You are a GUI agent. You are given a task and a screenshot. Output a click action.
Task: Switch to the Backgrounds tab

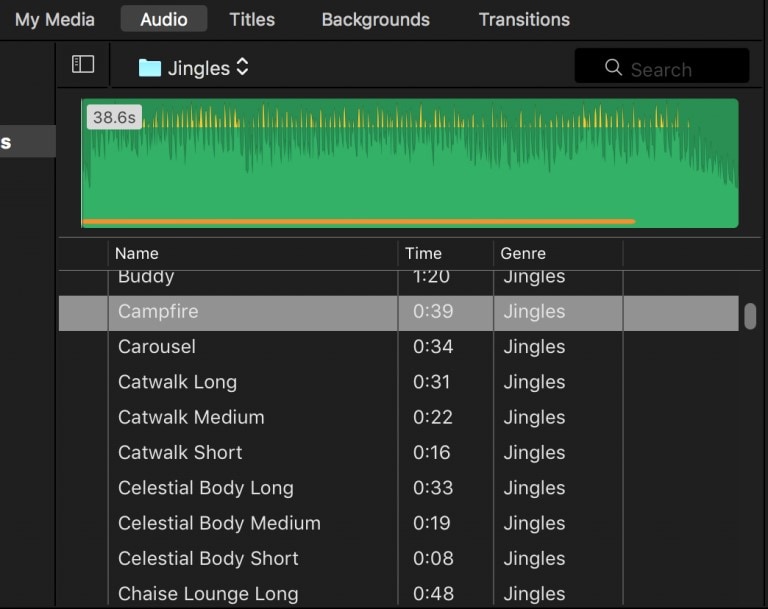coord(375,19)
